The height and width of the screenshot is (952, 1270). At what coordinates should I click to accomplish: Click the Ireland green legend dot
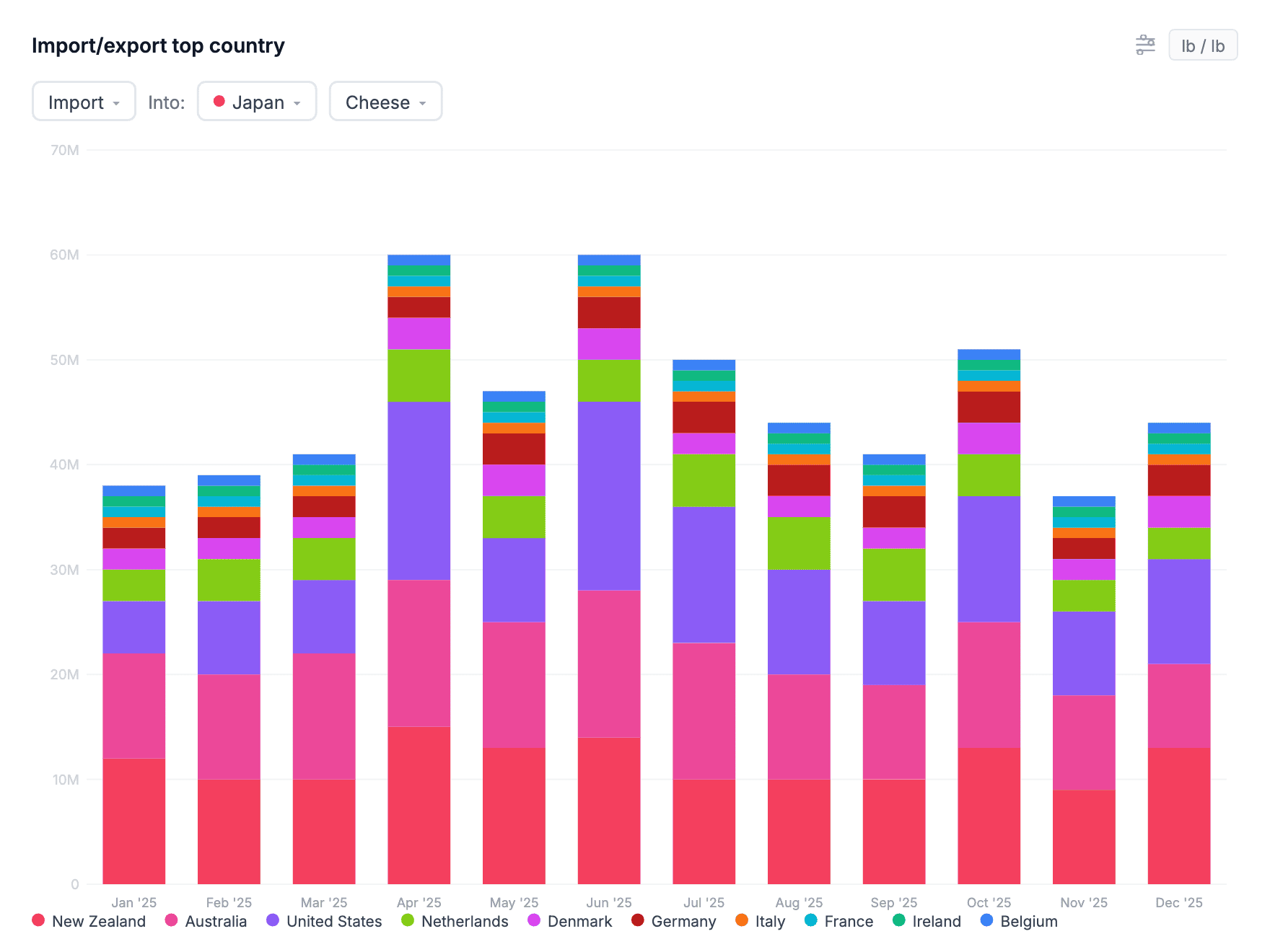899,920
